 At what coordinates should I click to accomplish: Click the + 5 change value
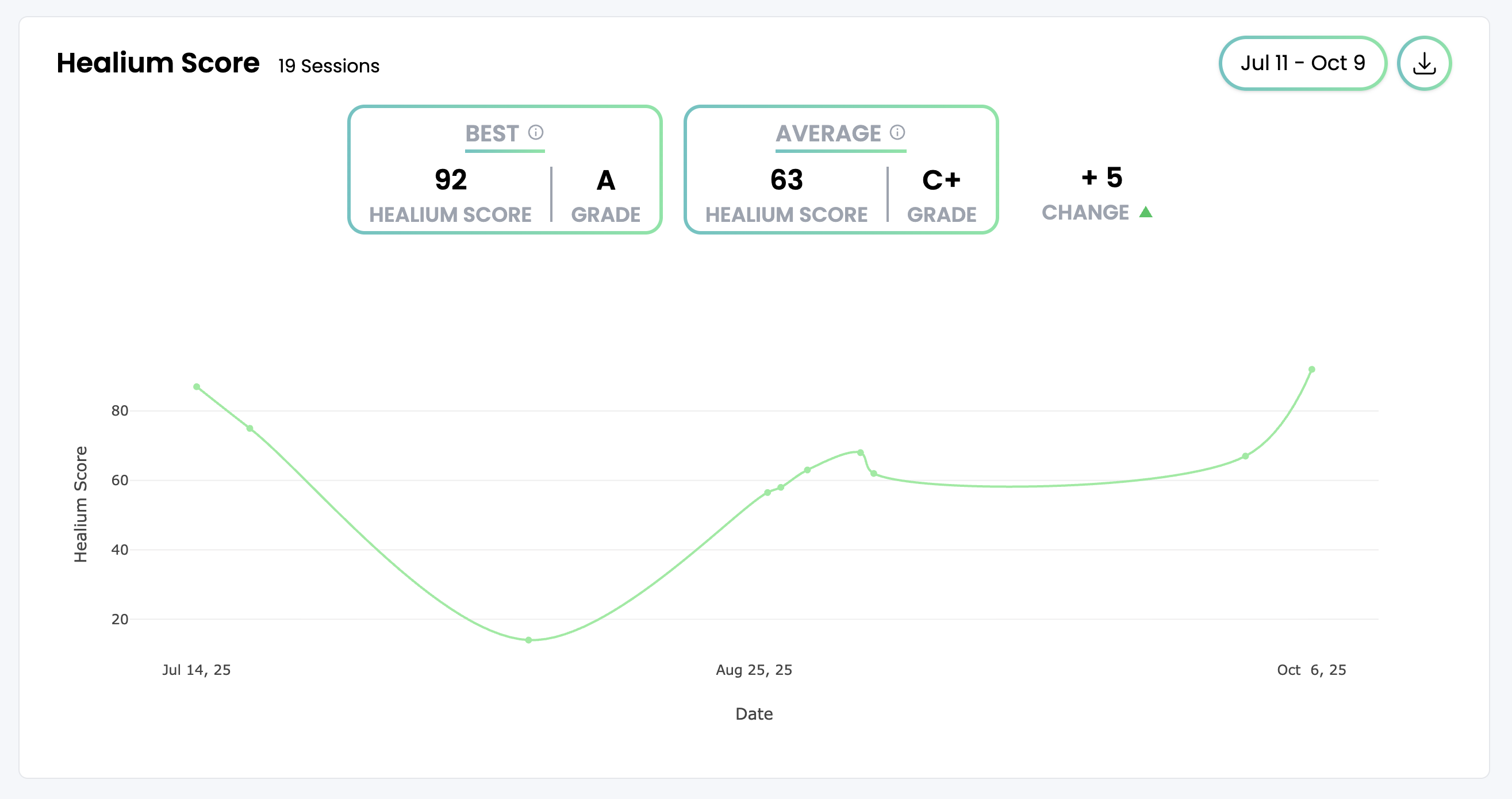click(1102, 177)
